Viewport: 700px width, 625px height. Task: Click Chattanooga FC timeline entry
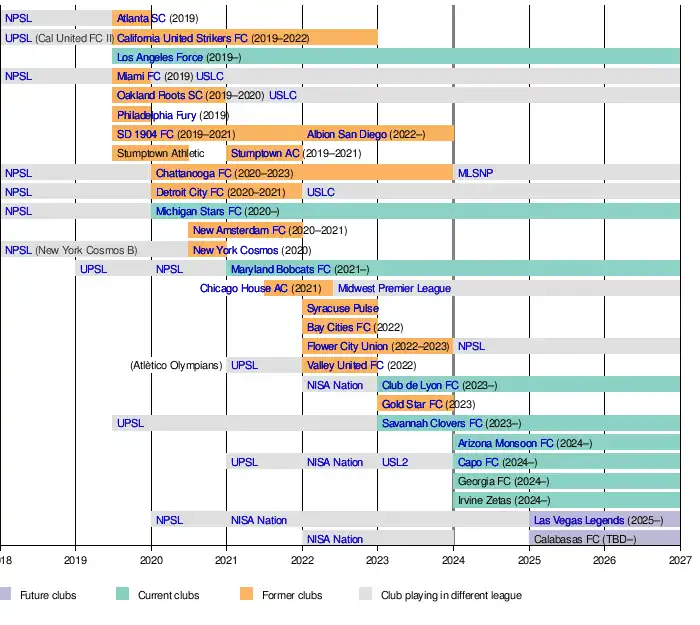[x=193, y=173]
